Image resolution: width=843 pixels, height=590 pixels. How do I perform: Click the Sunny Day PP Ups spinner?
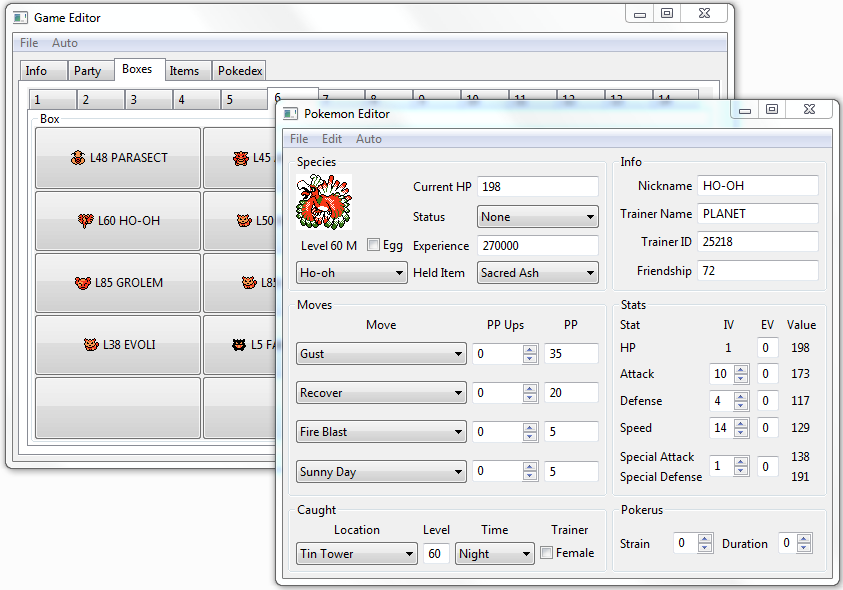505,471
